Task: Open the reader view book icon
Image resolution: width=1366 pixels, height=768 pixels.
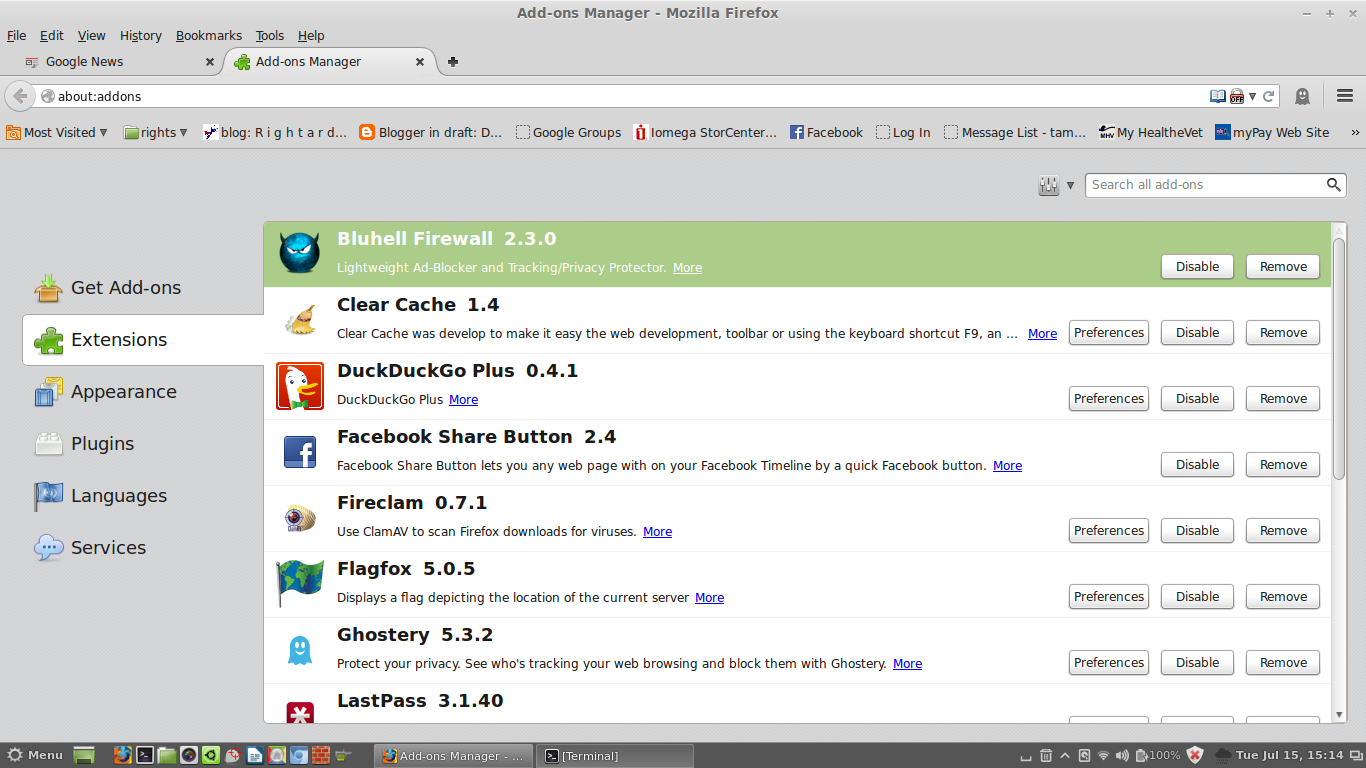Action: click(x=1217, y=96)
